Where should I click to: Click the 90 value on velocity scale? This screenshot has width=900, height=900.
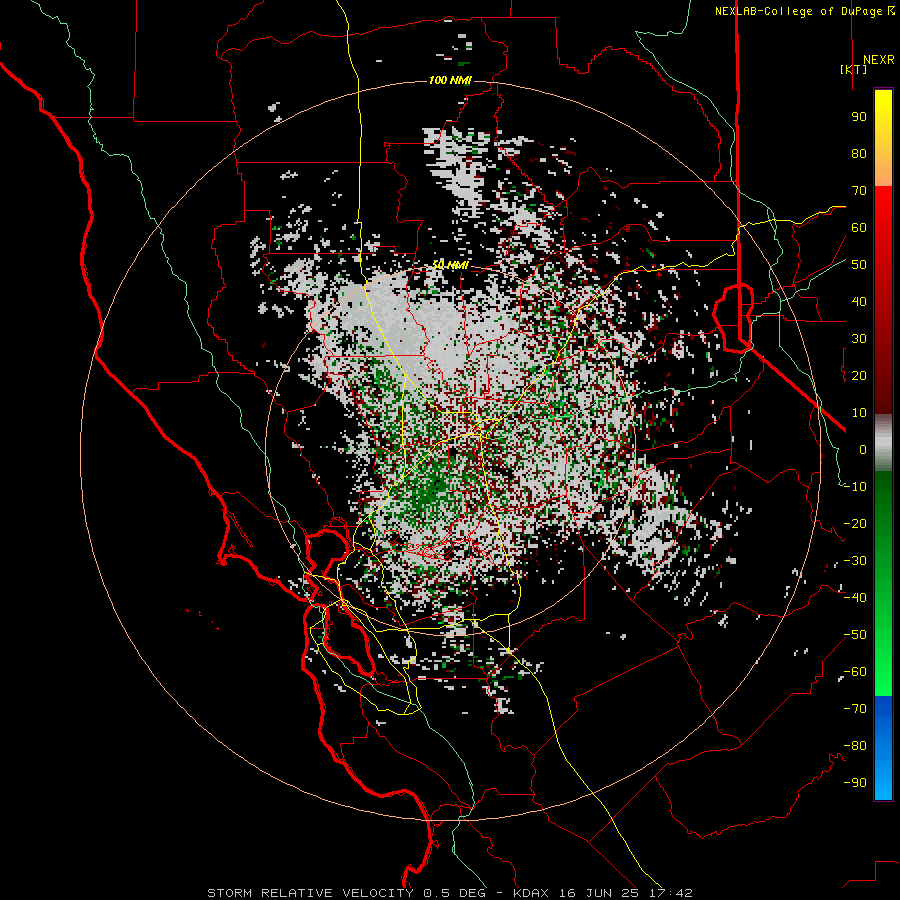tap(859, 117)
